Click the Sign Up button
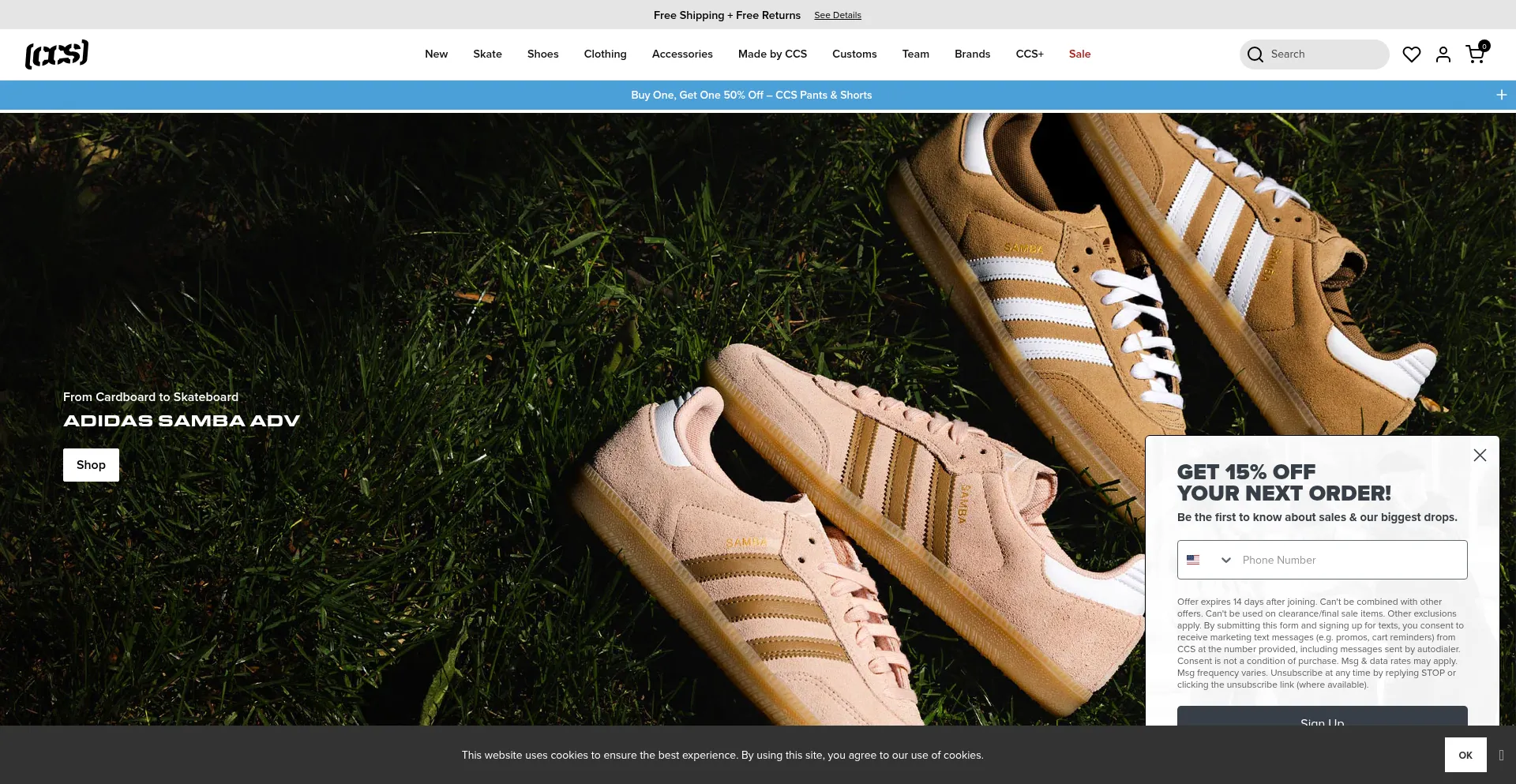 1322,717
